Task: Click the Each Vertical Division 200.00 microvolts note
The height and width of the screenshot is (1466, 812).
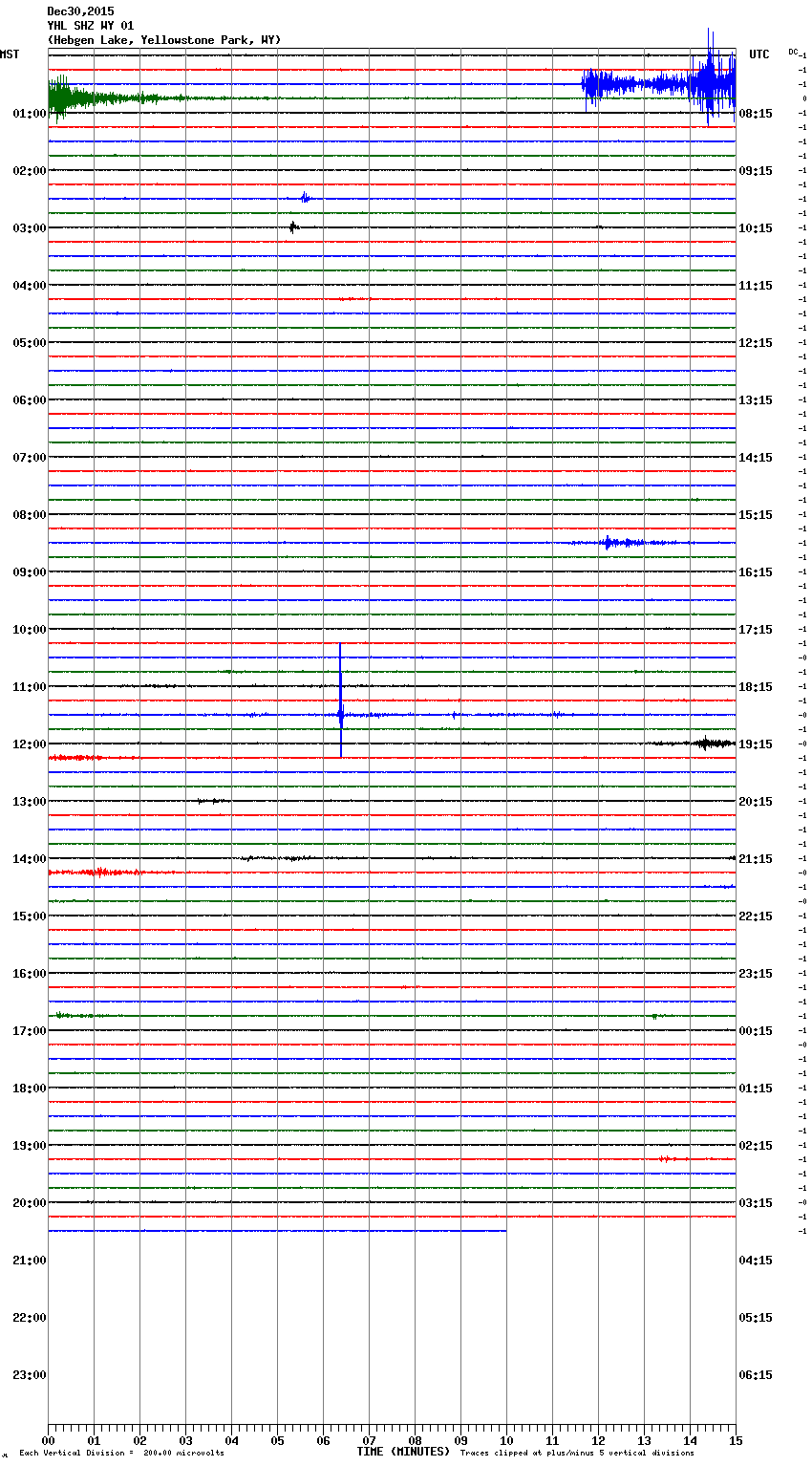Action: pyautogui.click(x=121, y=1454)
